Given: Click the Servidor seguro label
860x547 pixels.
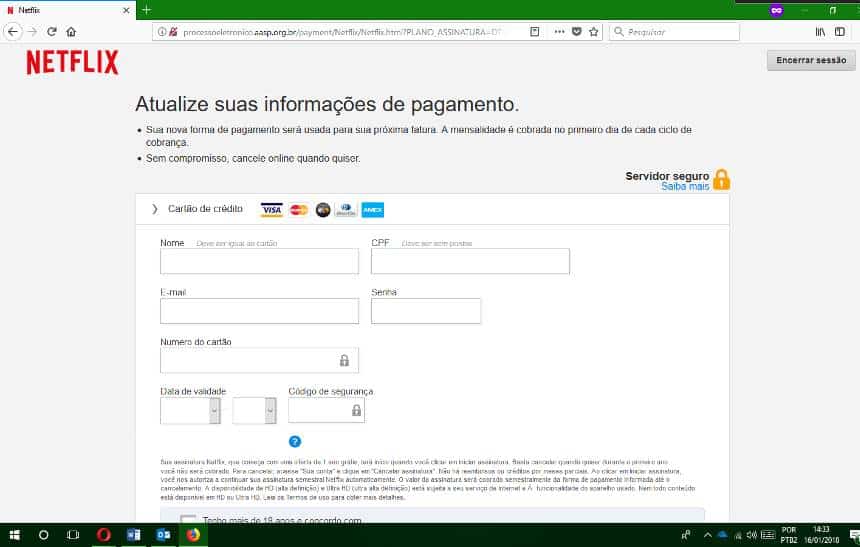Looking at the screenshot, I should [x=667, y=176].
